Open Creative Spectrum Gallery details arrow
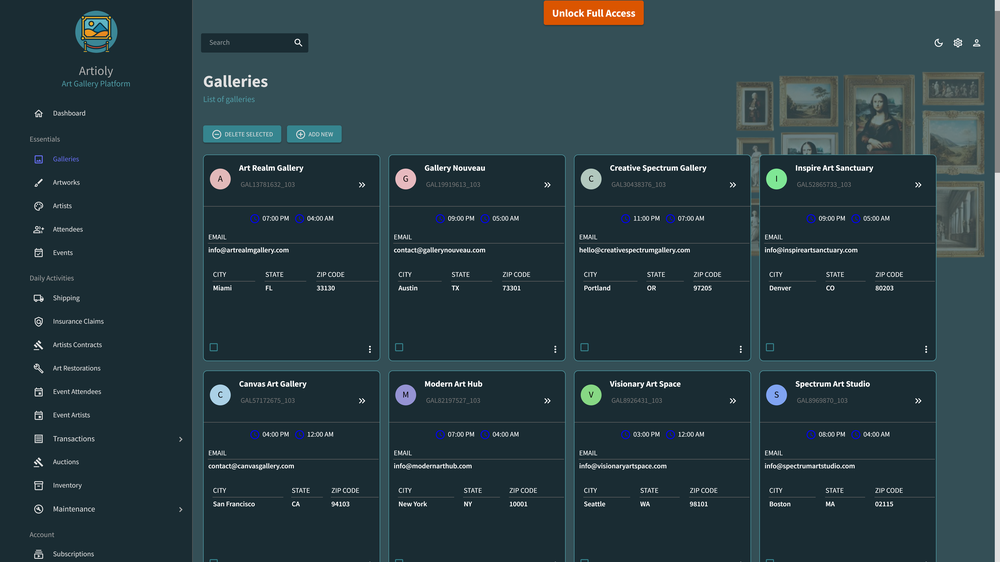The image size is (1000, 562). point(733,185)
